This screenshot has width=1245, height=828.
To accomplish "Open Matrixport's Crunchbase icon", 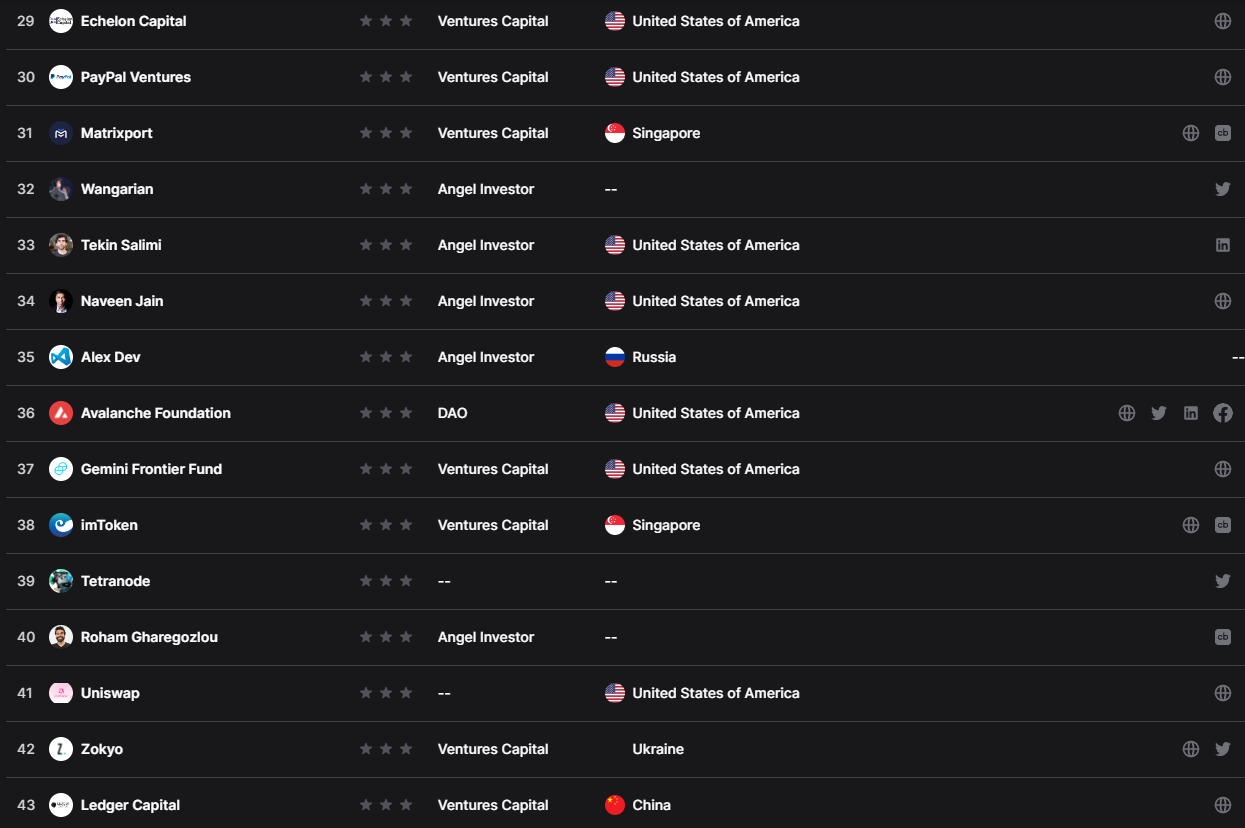I will pos(1222,133).
